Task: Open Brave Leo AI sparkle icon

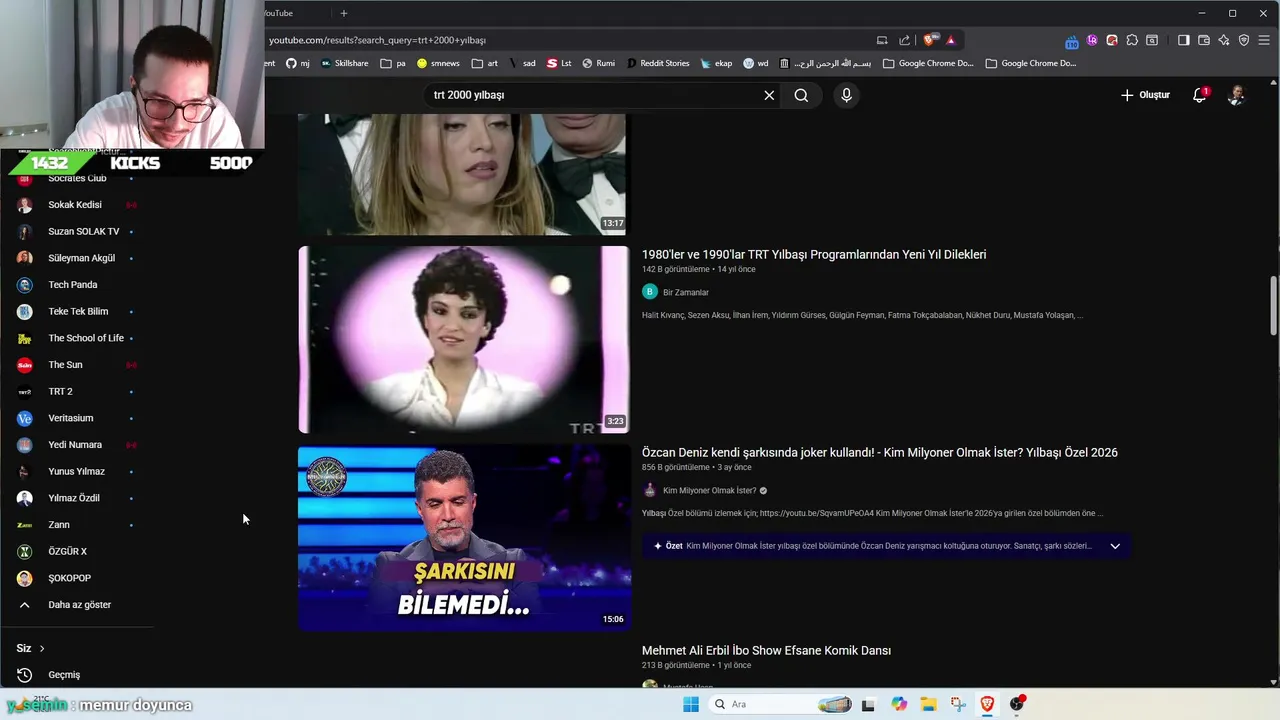Action: point(1224,40)
